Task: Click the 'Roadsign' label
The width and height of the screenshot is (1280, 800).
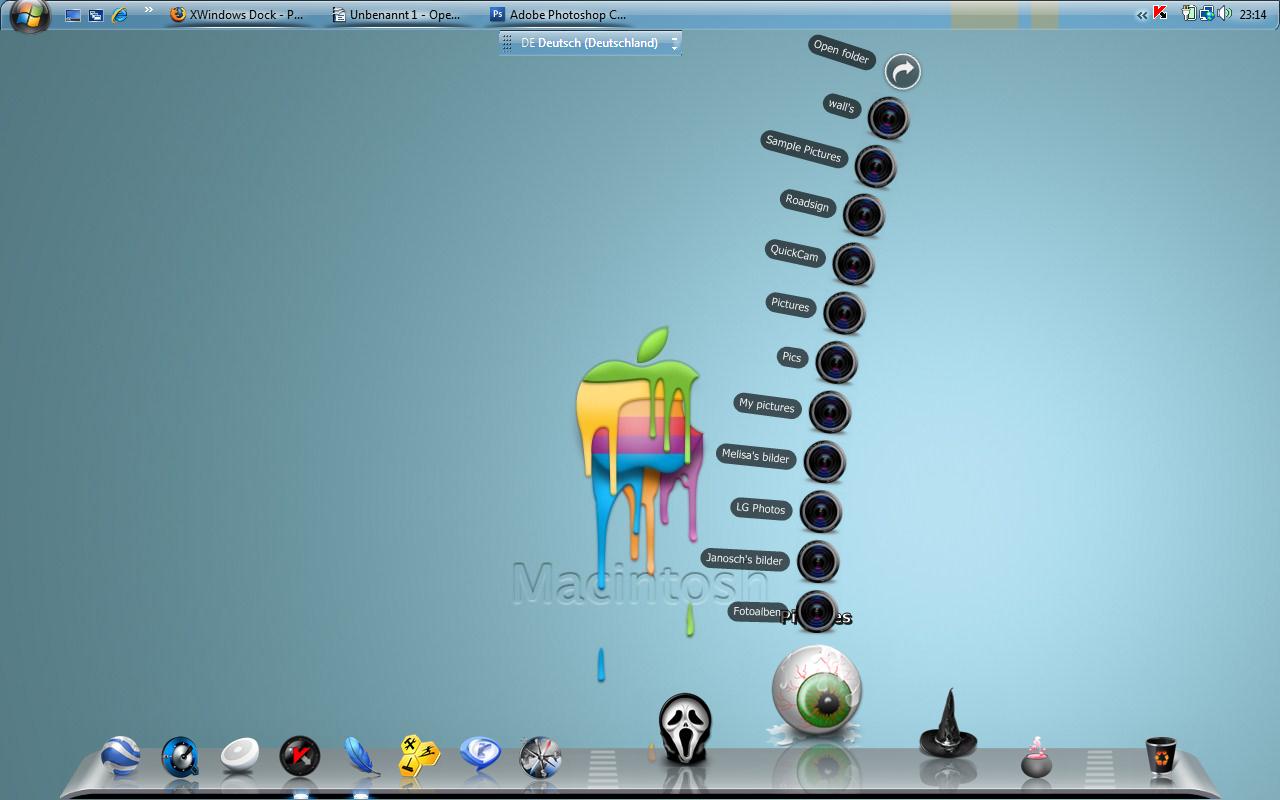Action: (x=807, y=203)
